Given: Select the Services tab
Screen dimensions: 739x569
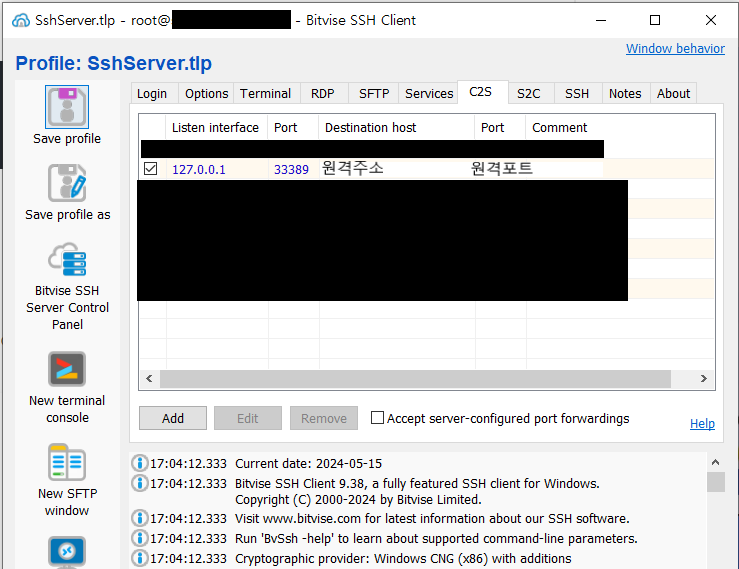Looking at the screenshot, I should click(x=429, y=93).
